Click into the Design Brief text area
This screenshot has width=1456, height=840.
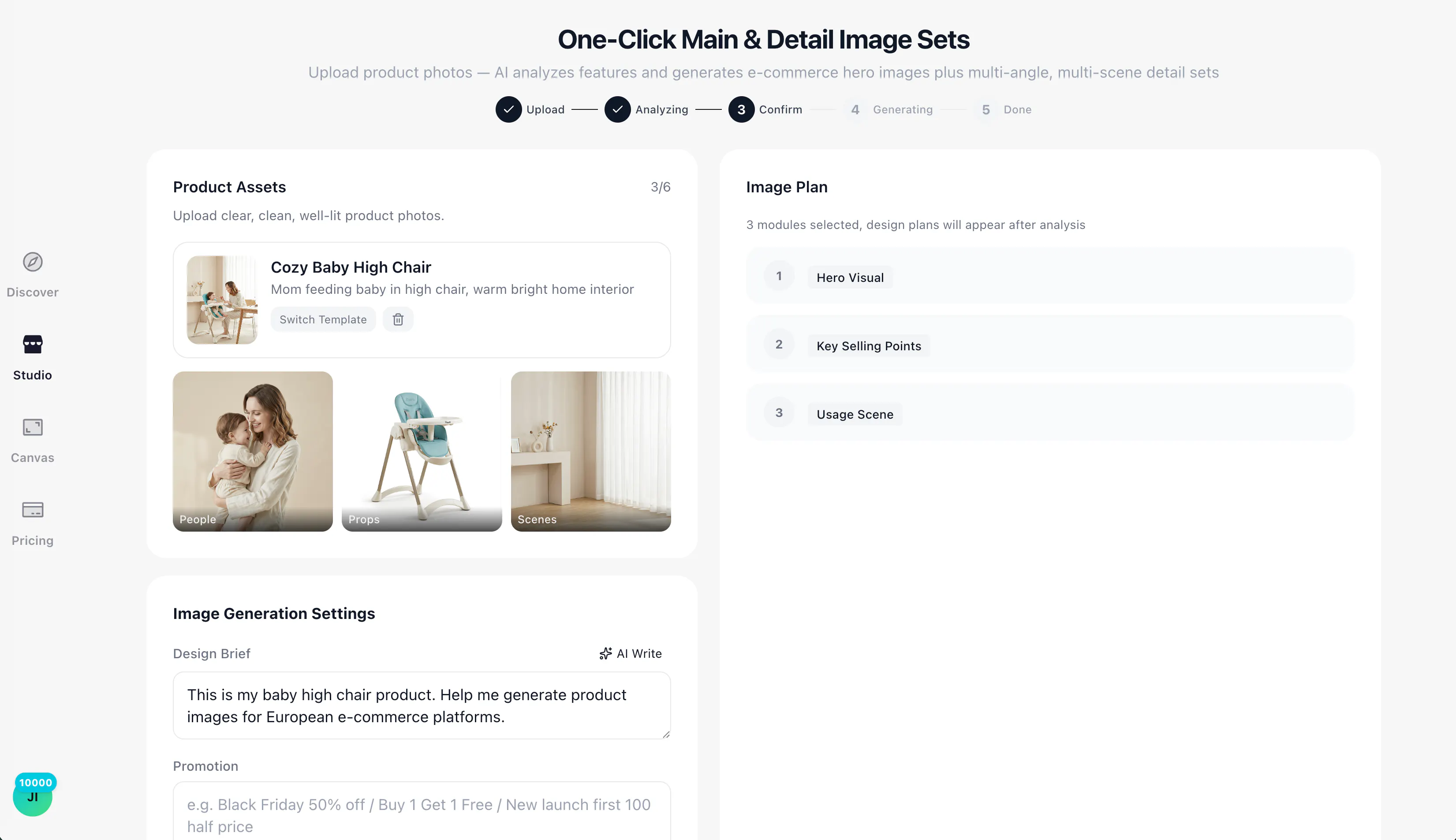[422, 705]
